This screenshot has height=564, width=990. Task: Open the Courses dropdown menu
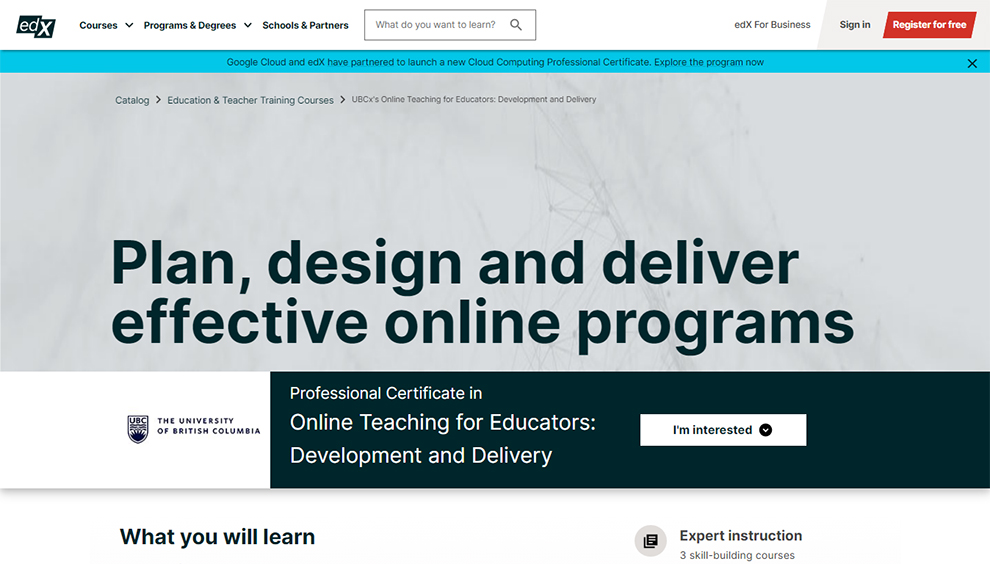point(106,25)
